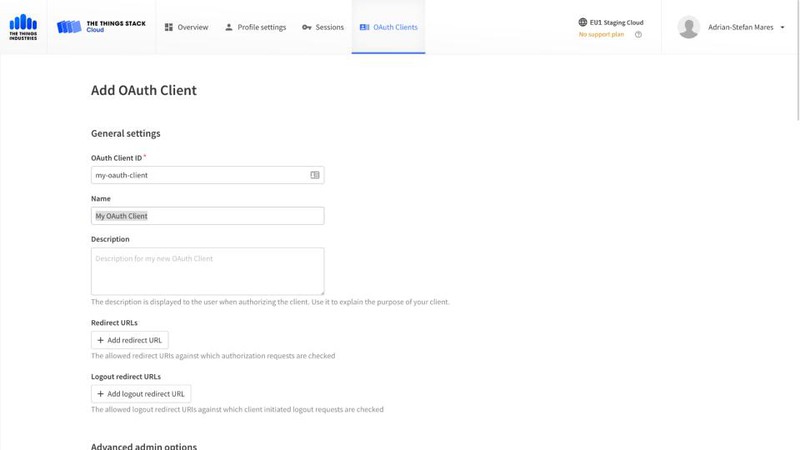
Task: Click the Overview grid icon
Action: click(x=169, y=28)
